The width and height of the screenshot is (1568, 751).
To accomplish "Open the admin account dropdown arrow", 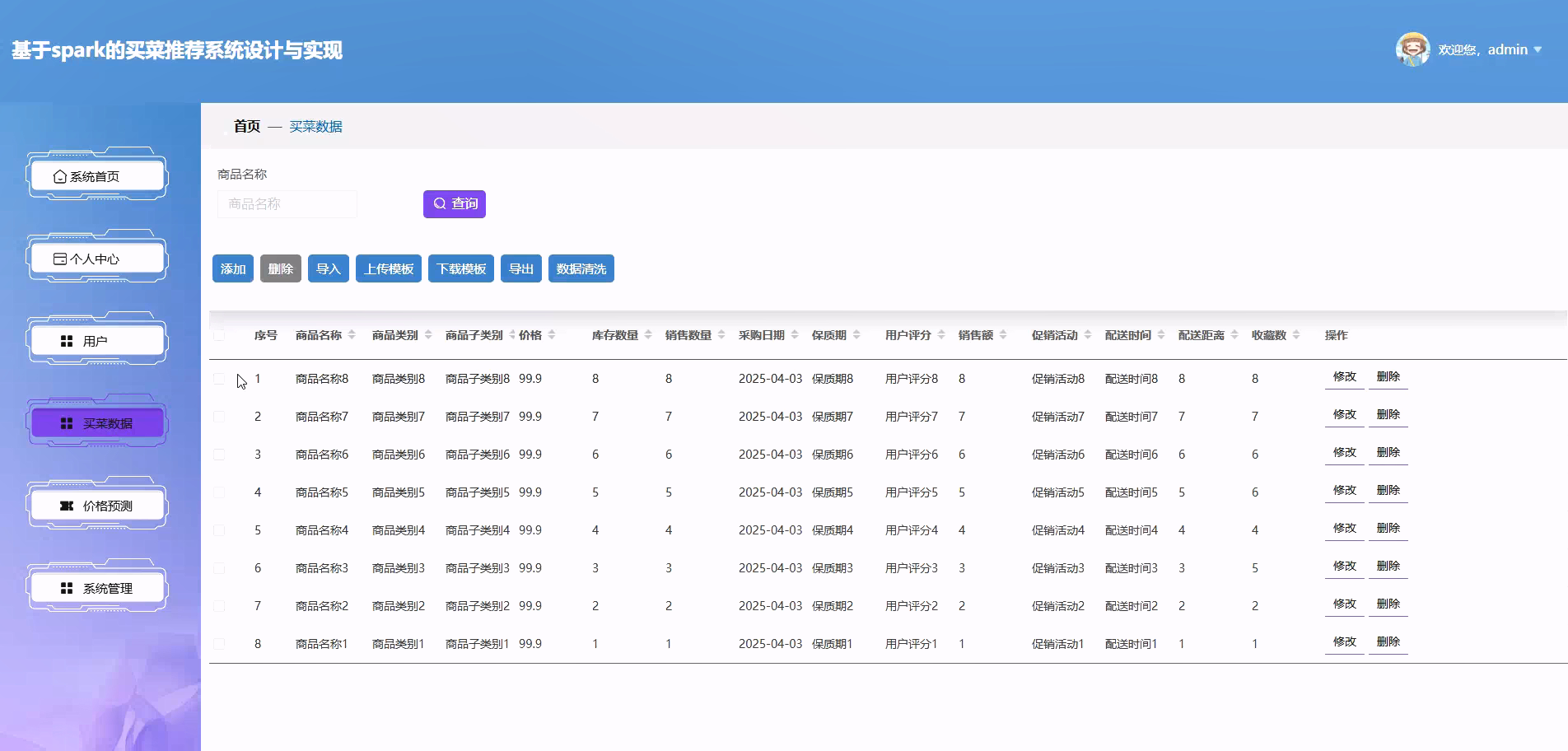I will pyautogui.click(x=1538, y=50).
